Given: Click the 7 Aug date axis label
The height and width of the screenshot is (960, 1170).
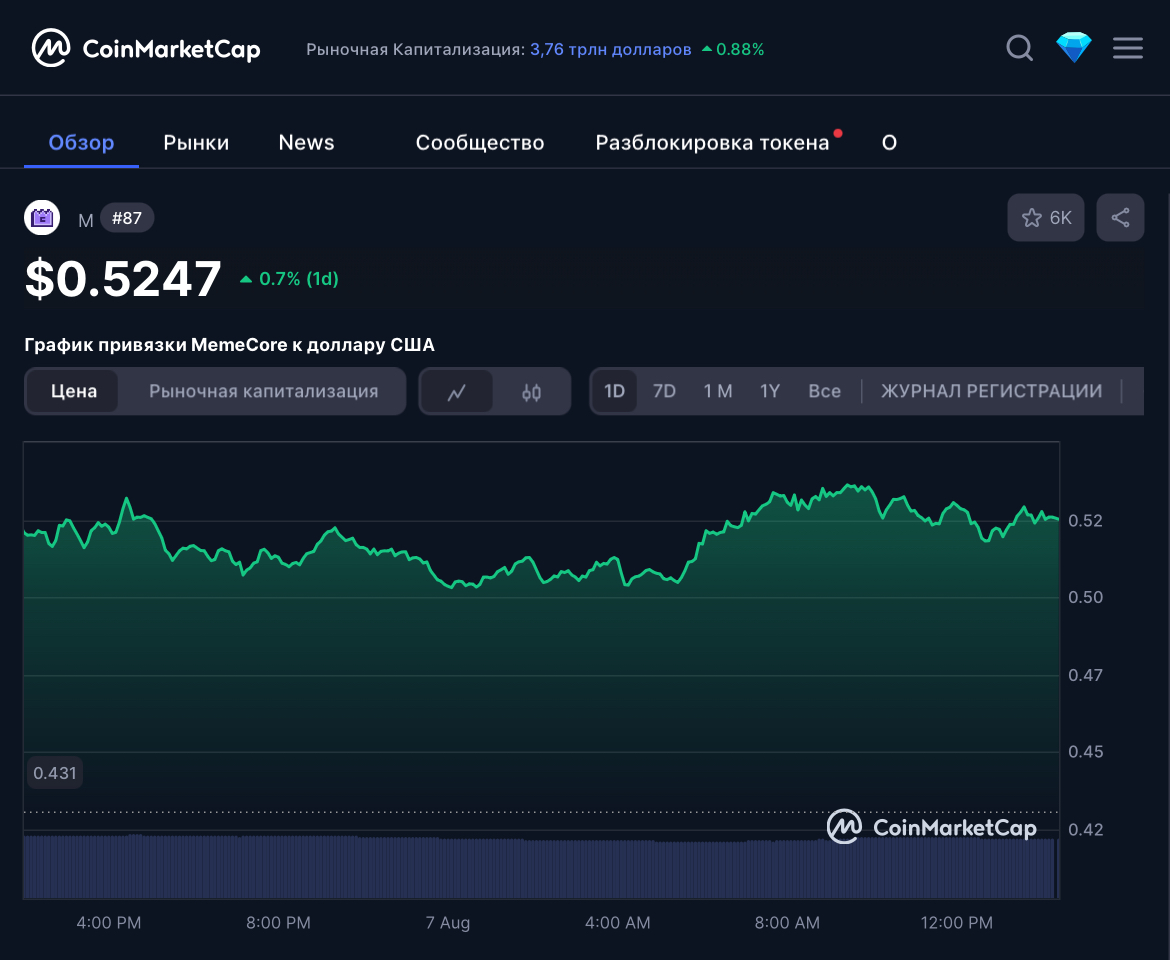Looking at the screenshot, I should click(x=448, y=923).
